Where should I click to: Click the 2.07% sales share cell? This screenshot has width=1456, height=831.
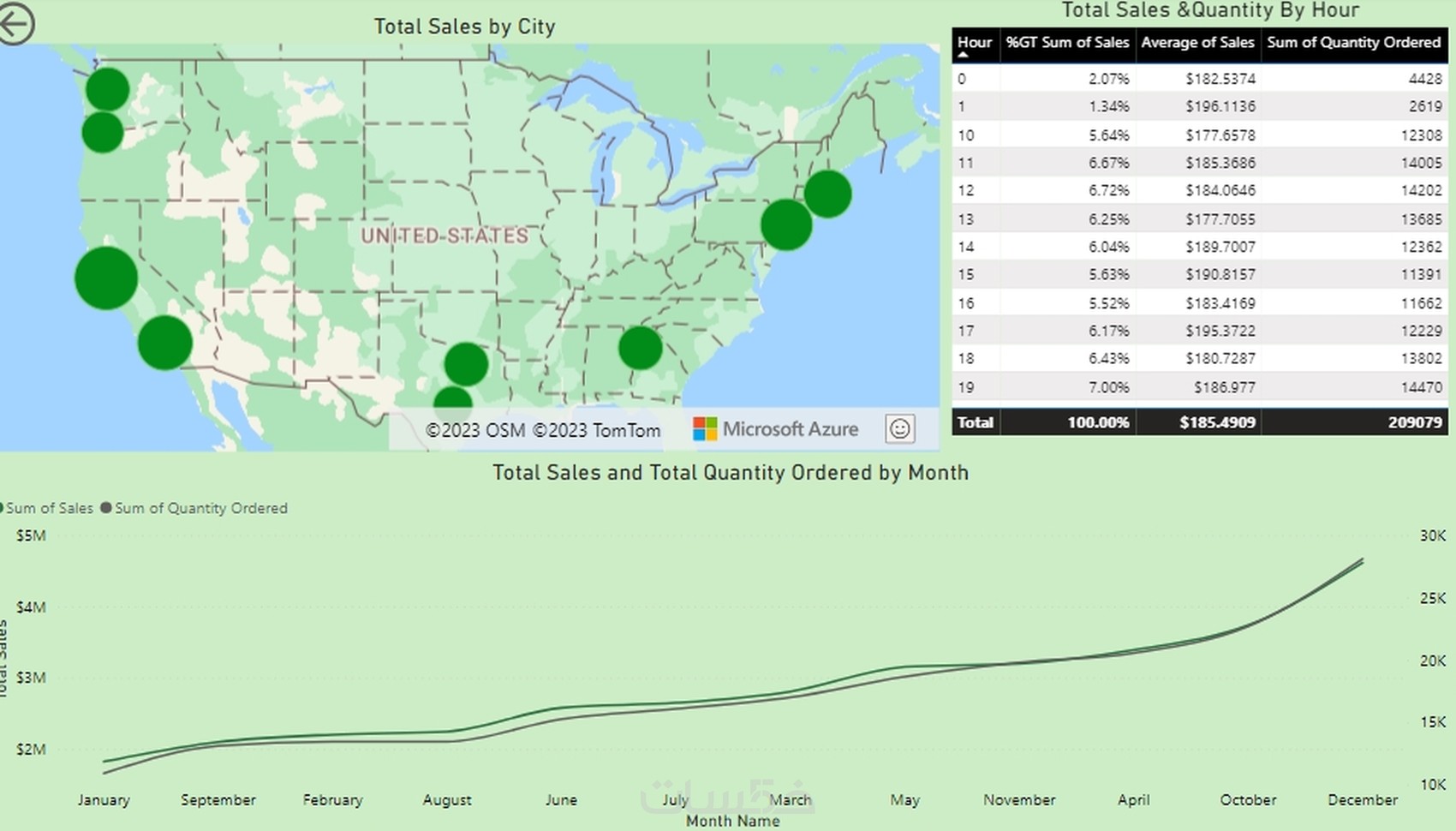coord(1108,79)
